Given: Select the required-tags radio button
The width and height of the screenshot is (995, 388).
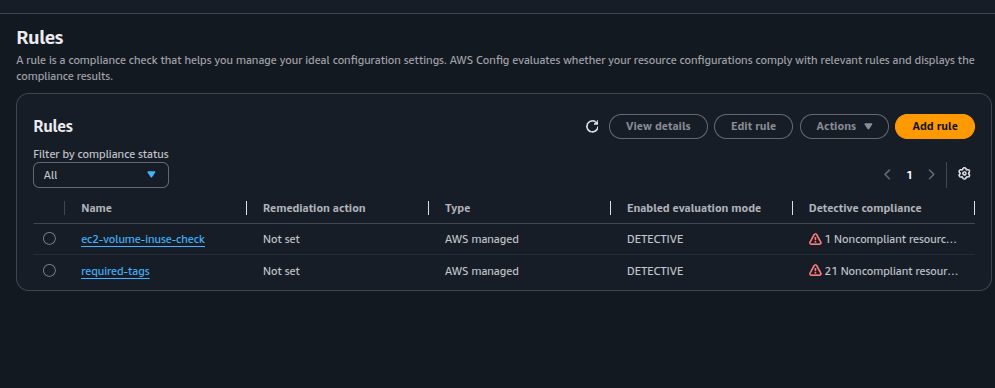Looking at the screenshot, I should click(49, 271).
